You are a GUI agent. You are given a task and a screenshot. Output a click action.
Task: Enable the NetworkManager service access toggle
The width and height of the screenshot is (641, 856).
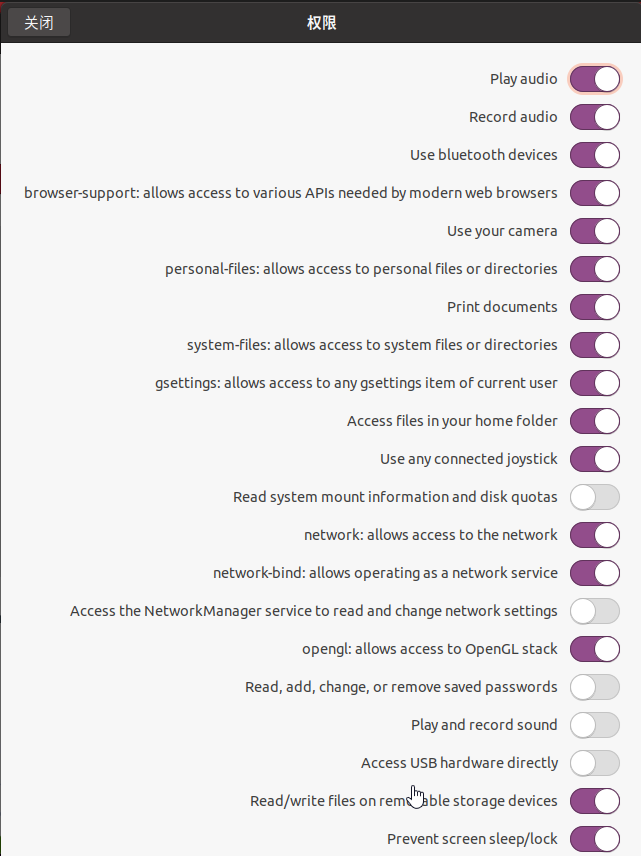click(595, 611)
